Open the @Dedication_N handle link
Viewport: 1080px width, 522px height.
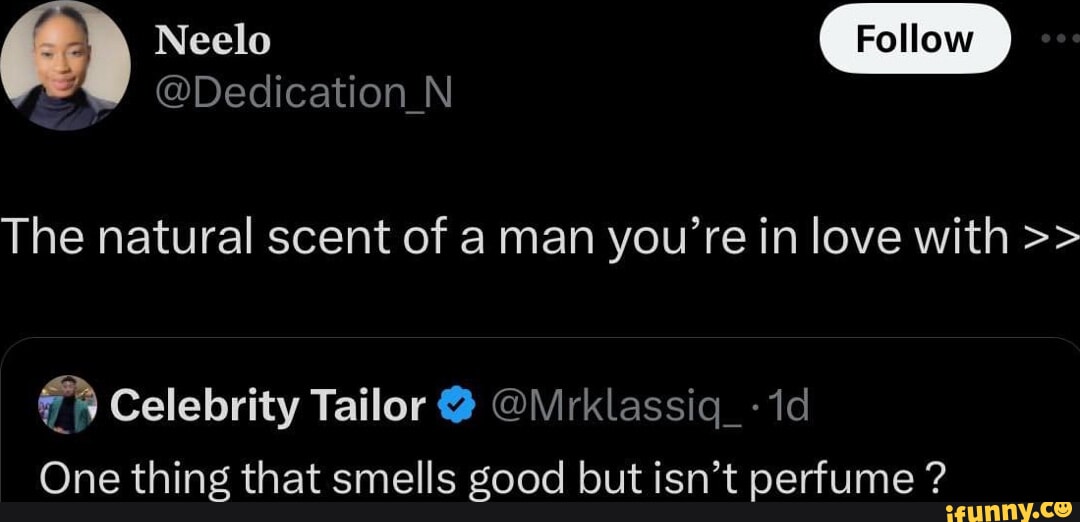304,93
